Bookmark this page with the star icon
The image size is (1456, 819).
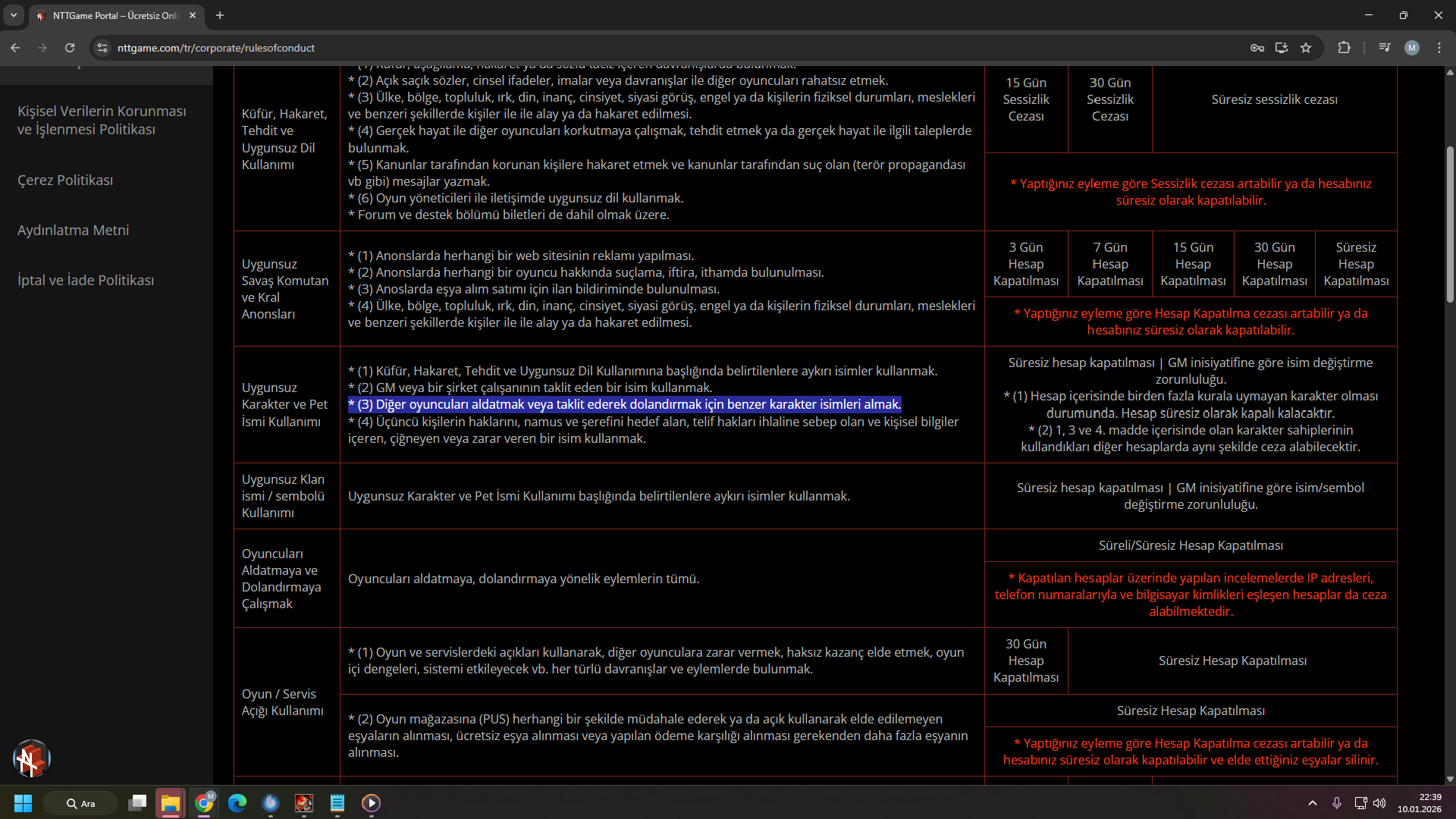1306,48
